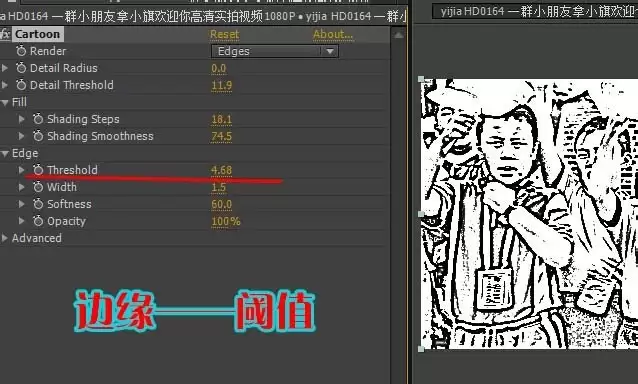This screenshot has height=384, width=638.
Task: Enable the Edge Threshold stopwatch
Action: 38,170
